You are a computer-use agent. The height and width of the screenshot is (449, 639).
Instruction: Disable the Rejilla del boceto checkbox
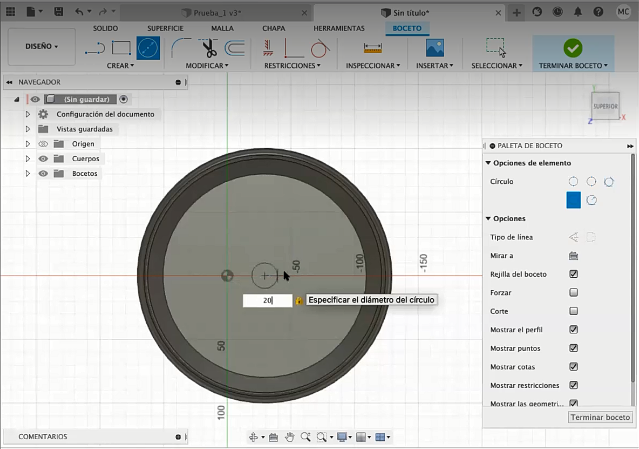click(x=573, y=274)
